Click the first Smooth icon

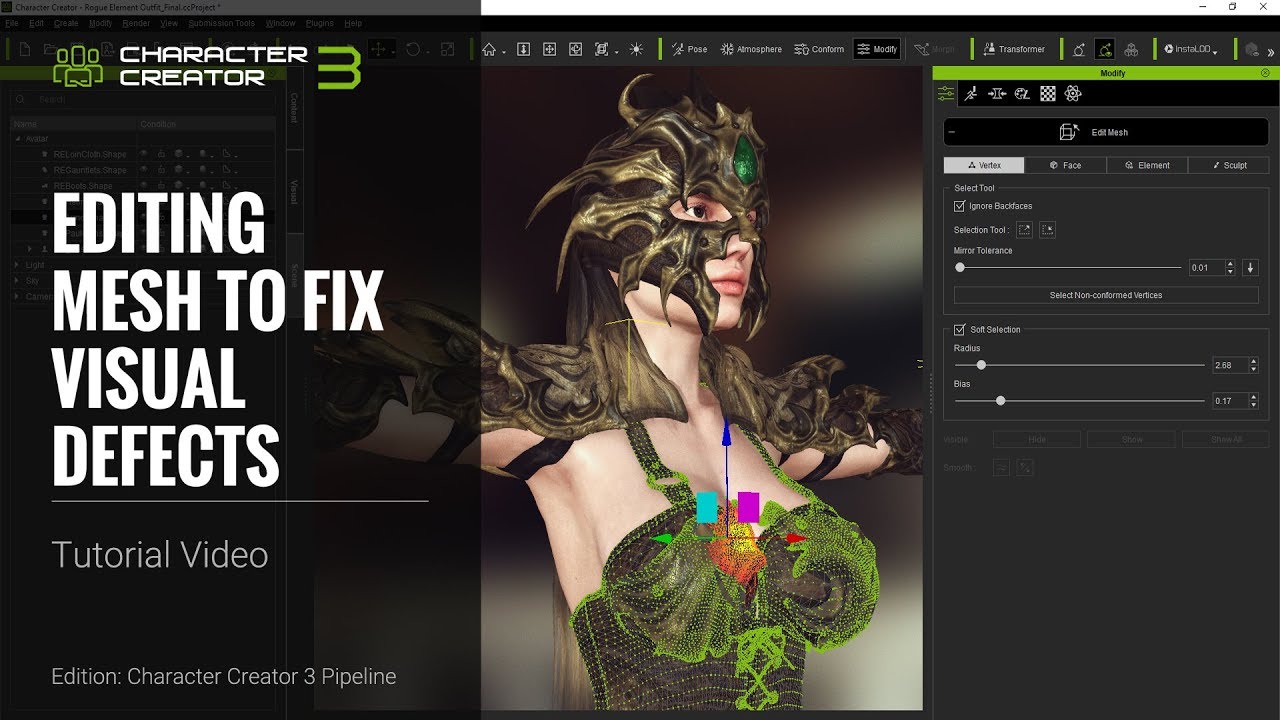[1001, 467]
